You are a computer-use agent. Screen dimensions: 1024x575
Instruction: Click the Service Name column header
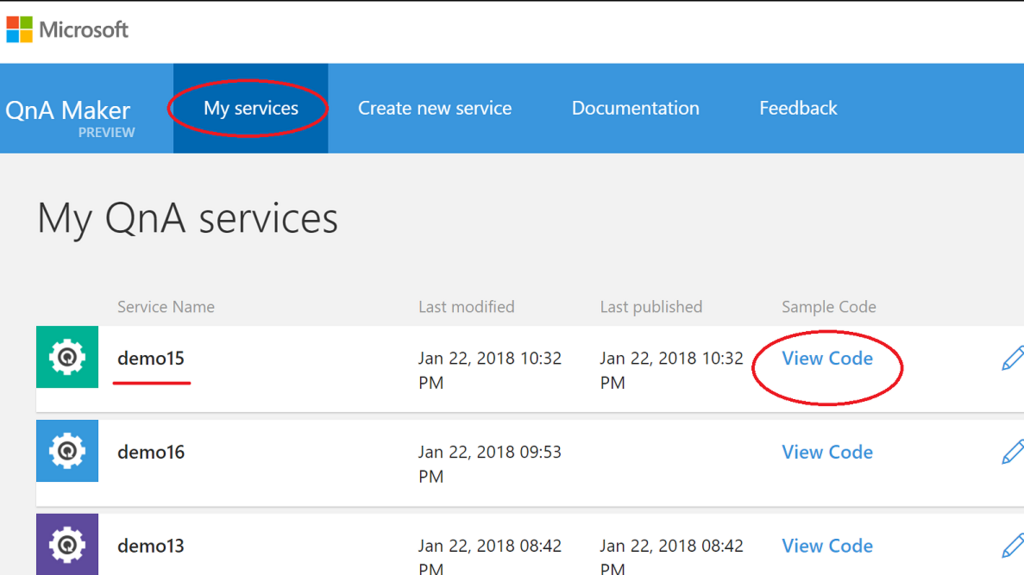pos(166,306)
